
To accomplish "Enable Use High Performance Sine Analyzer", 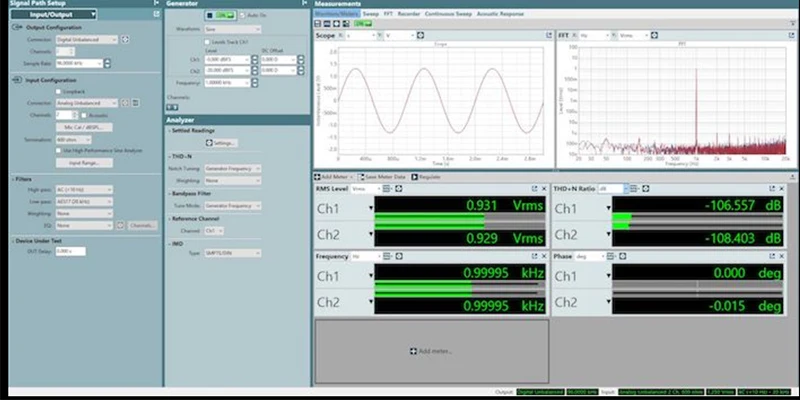I will coord(58,151).
